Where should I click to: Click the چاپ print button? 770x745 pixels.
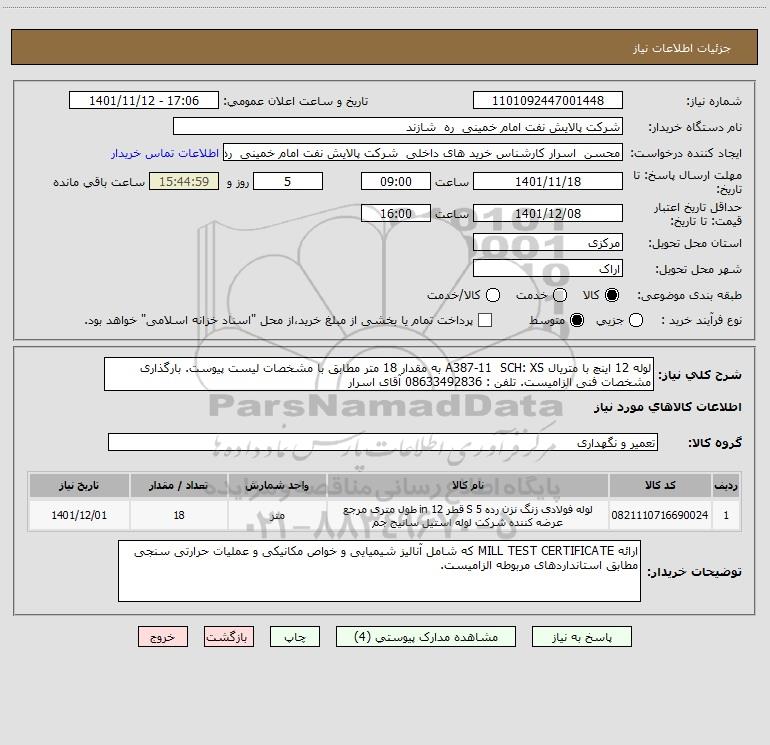pyautogui.click(x=295, y=637)
